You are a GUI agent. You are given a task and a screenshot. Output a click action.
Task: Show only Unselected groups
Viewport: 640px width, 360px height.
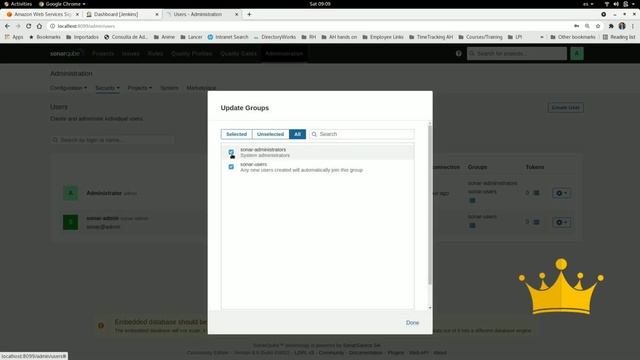pos(270,134)
